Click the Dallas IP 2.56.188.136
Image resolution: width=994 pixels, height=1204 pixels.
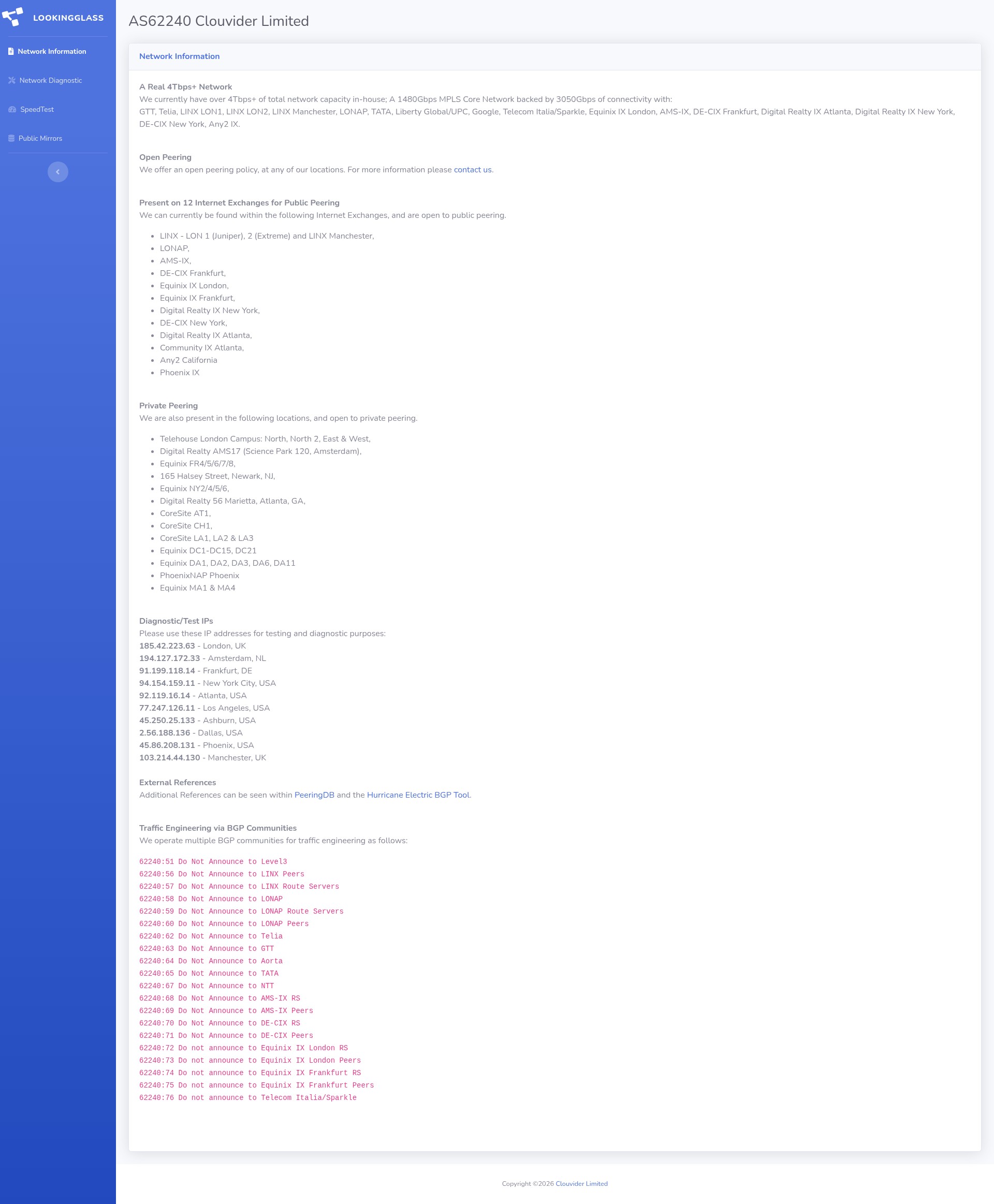click(x=164, y=733)
